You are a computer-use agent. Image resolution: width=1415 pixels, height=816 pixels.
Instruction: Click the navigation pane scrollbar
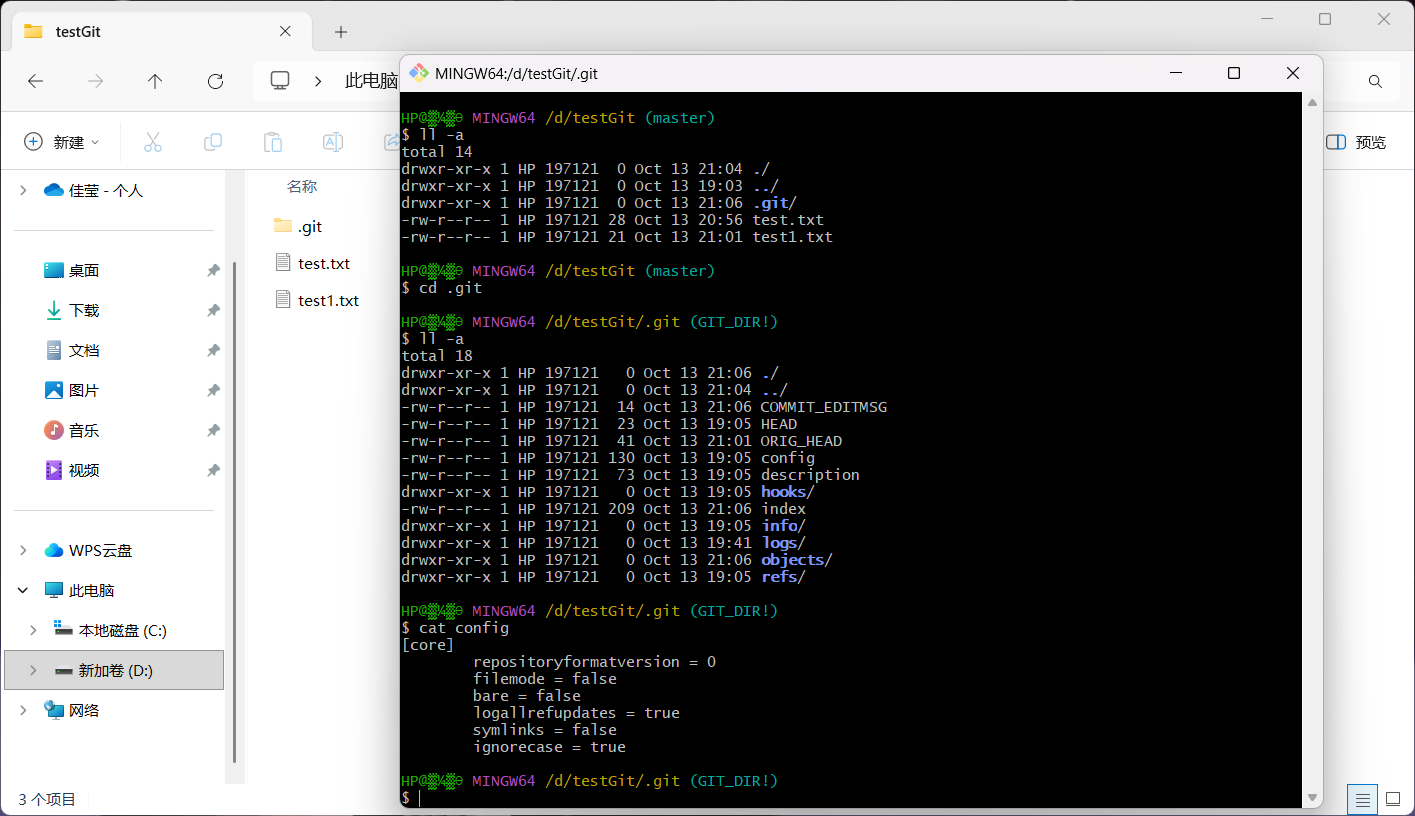click(x=235, y=510)
